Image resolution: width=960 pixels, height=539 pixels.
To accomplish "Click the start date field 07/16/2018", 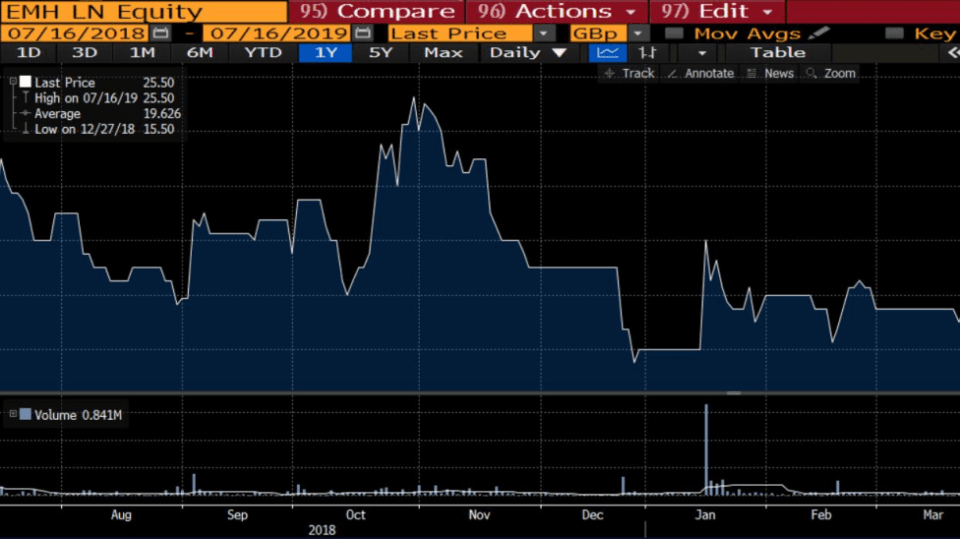I will pos(77,33).
